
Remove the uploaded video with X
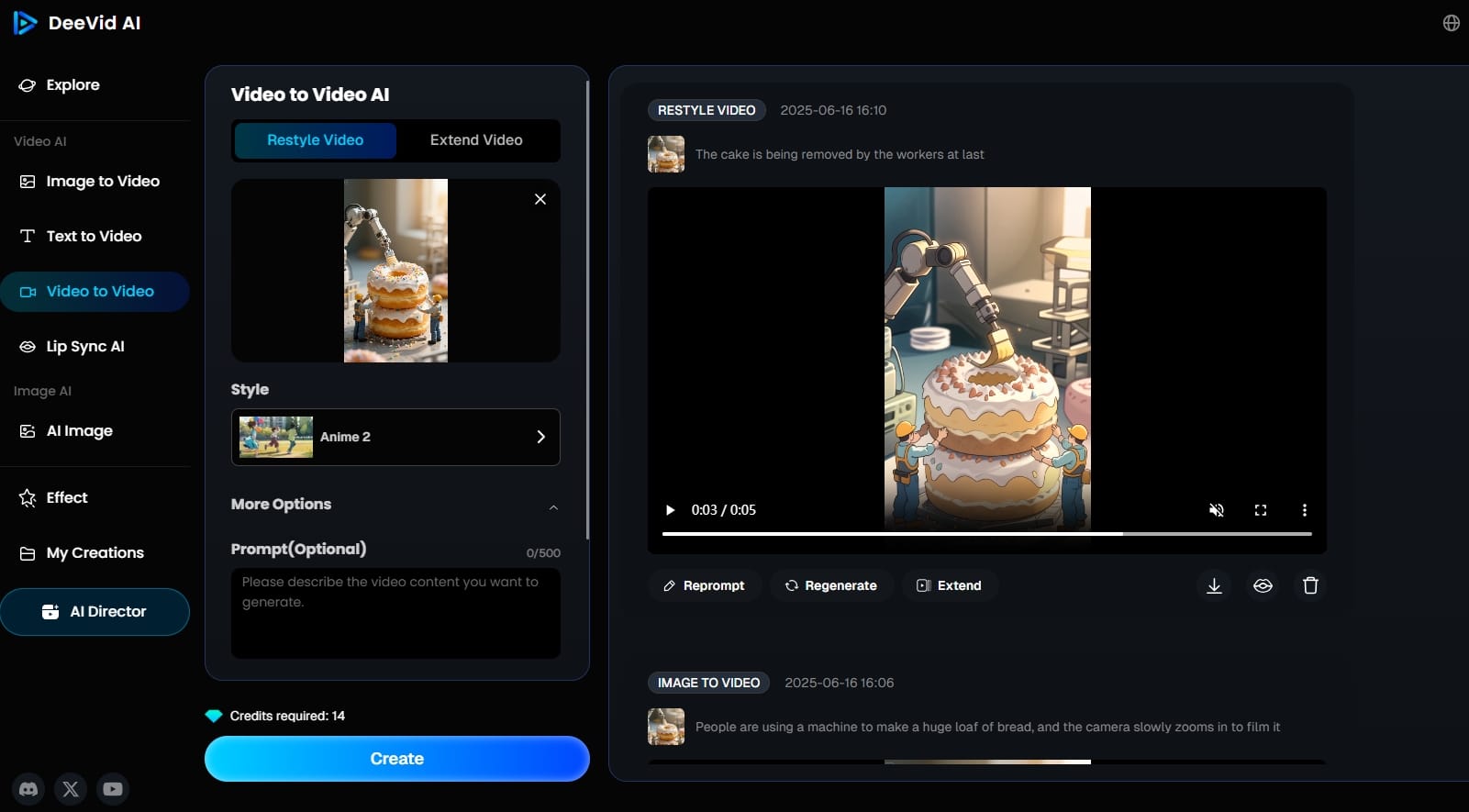click(540, 199)
